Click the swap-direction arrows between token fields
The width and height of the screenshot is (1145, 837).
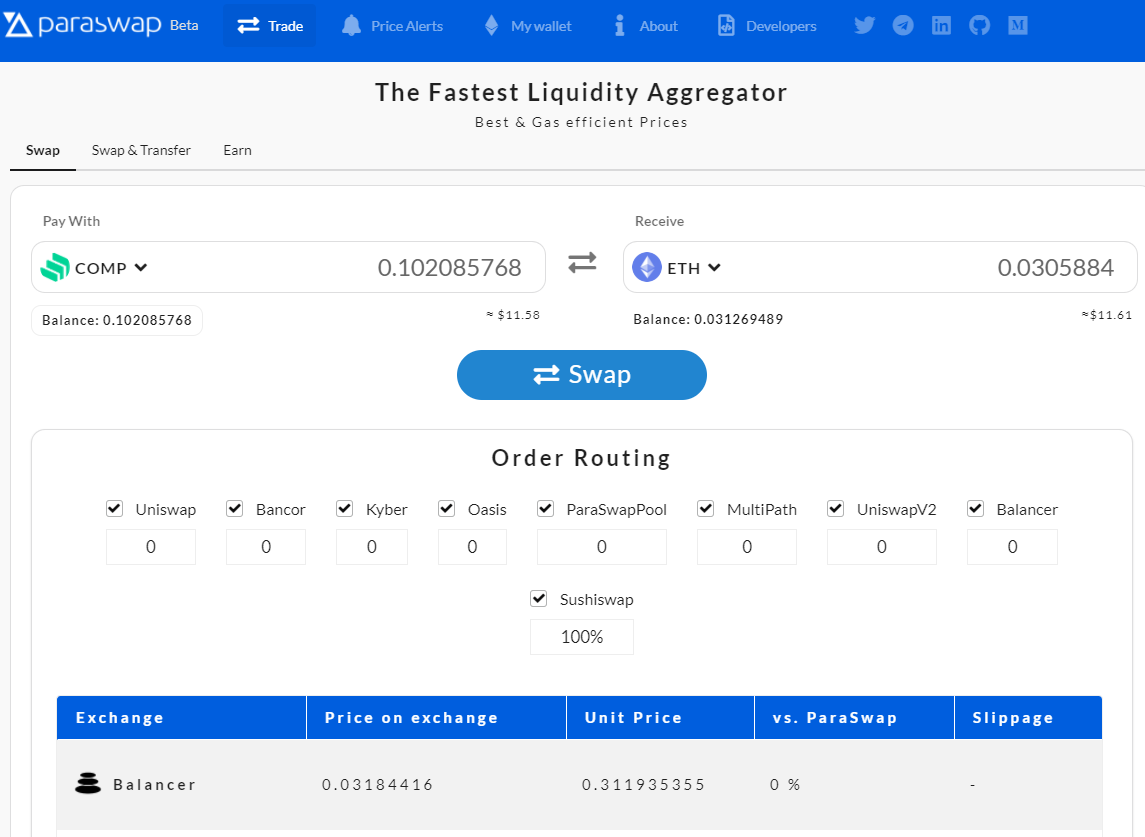tap(582, 263)
